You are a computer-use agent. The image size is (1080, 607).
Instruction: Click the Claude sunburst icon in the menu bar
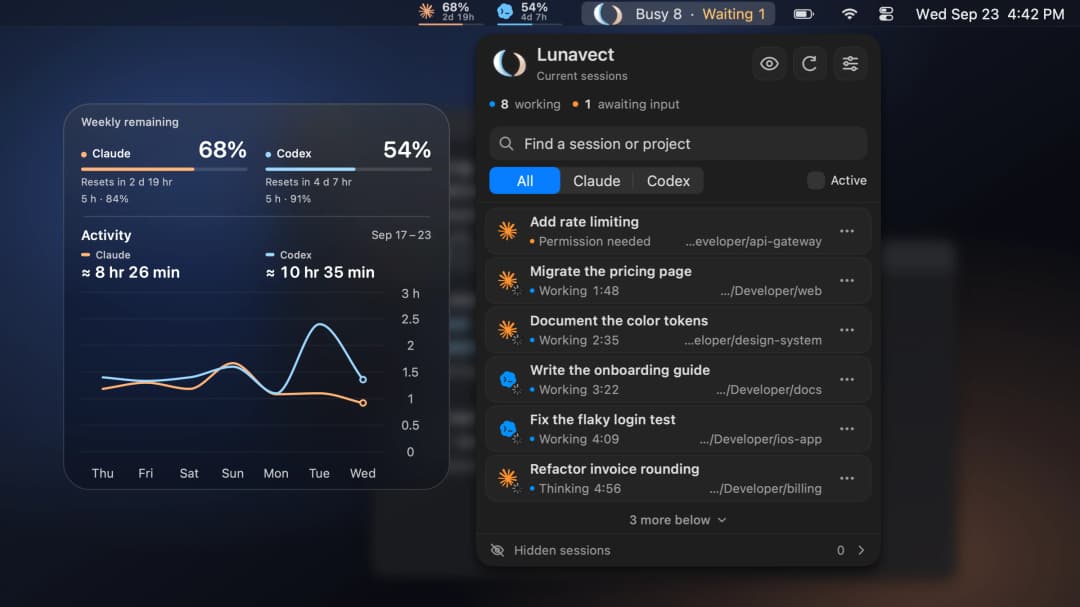tap(426, 12)
